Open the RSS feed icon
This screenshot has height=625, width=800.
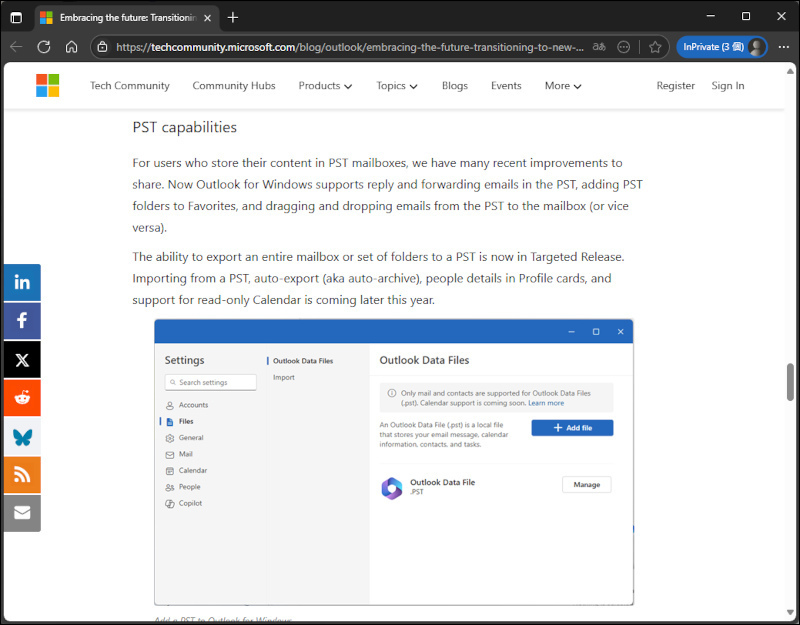[x=22, y=475]
